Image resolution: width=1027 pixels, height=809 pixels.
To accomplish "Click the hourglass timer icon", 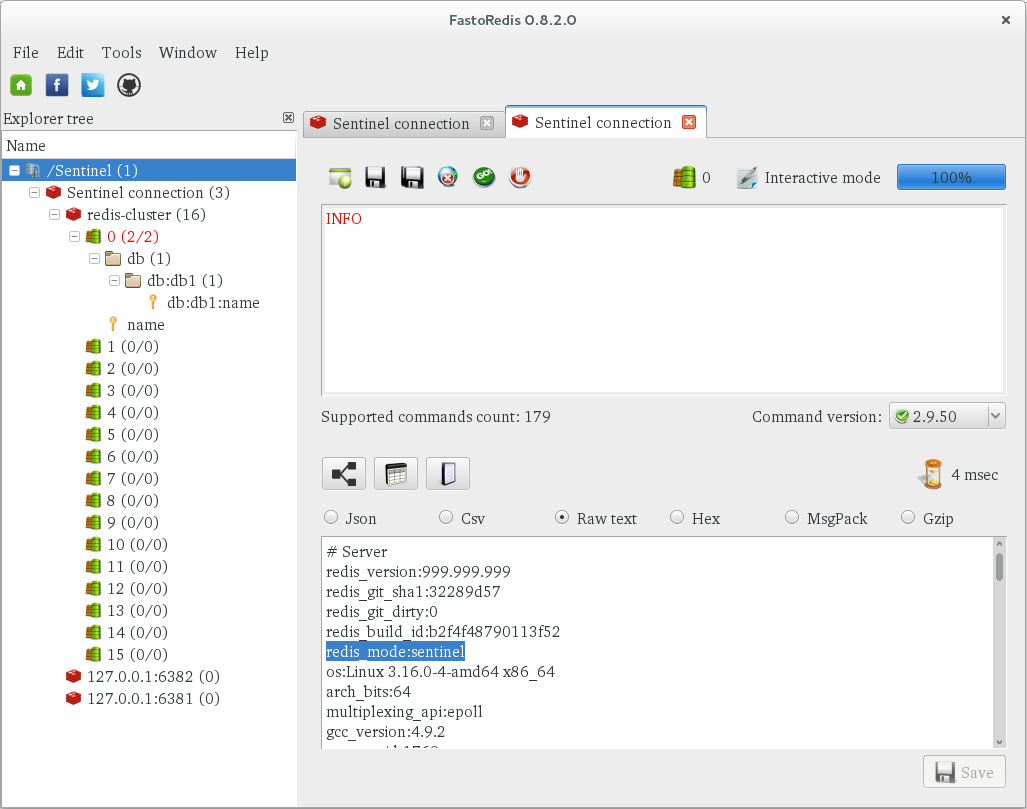I will (x=931, y=474).
